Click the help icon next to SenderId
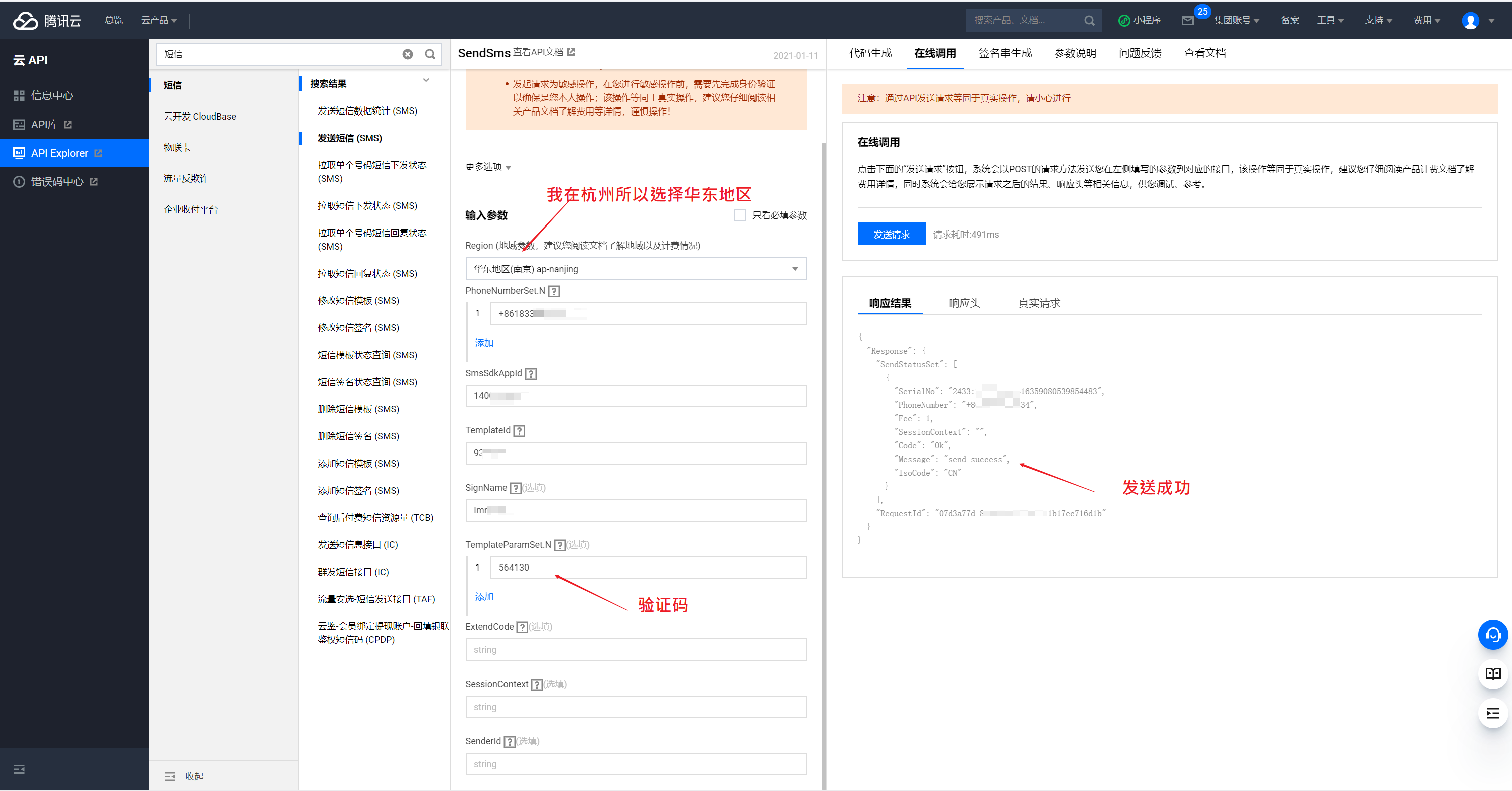Screen dimensions: 1512x791 coord(510,742)
